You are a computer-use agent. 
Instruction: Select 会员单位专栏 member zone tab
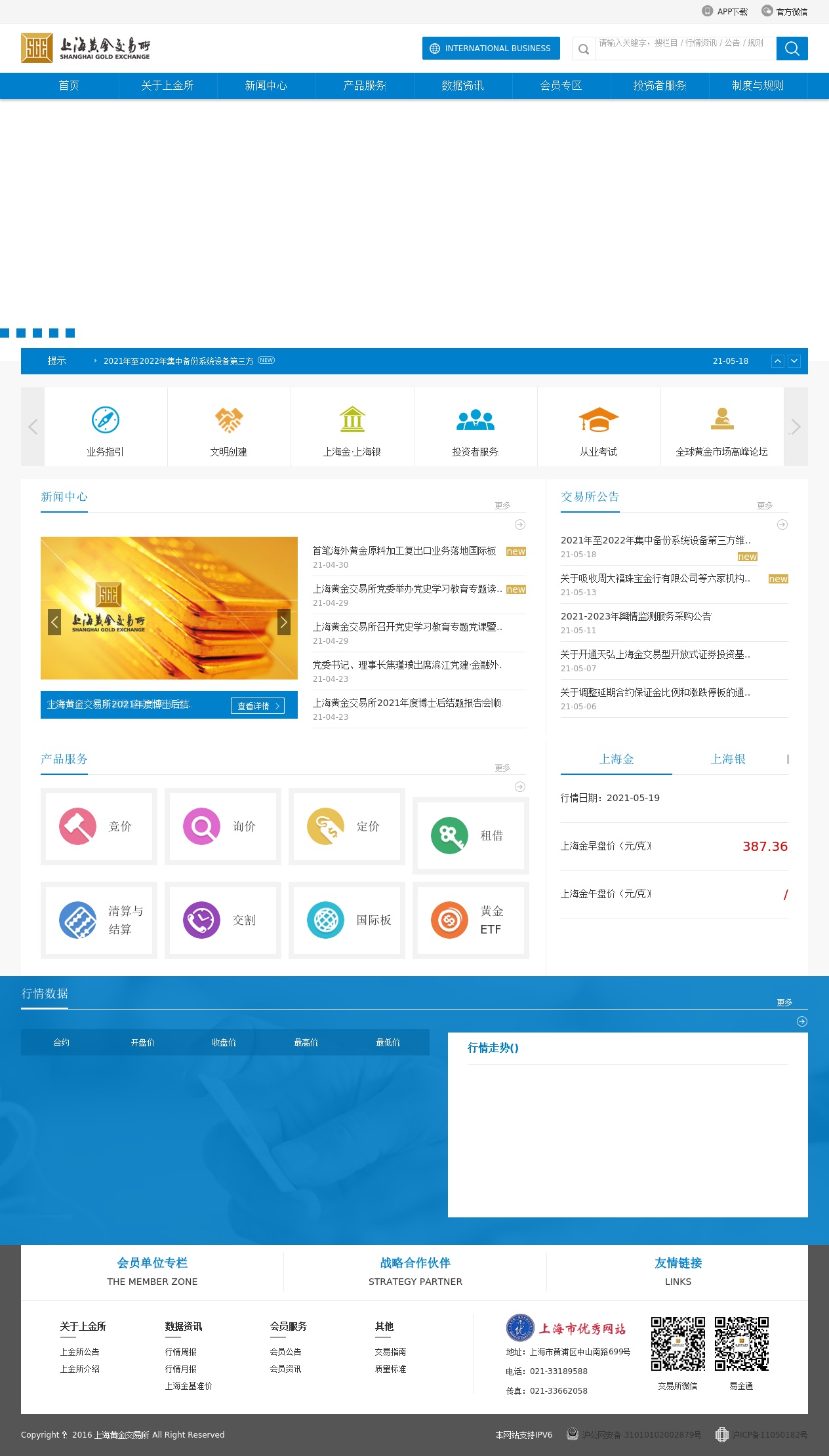pyautogui.click(x=152, y=1271)
